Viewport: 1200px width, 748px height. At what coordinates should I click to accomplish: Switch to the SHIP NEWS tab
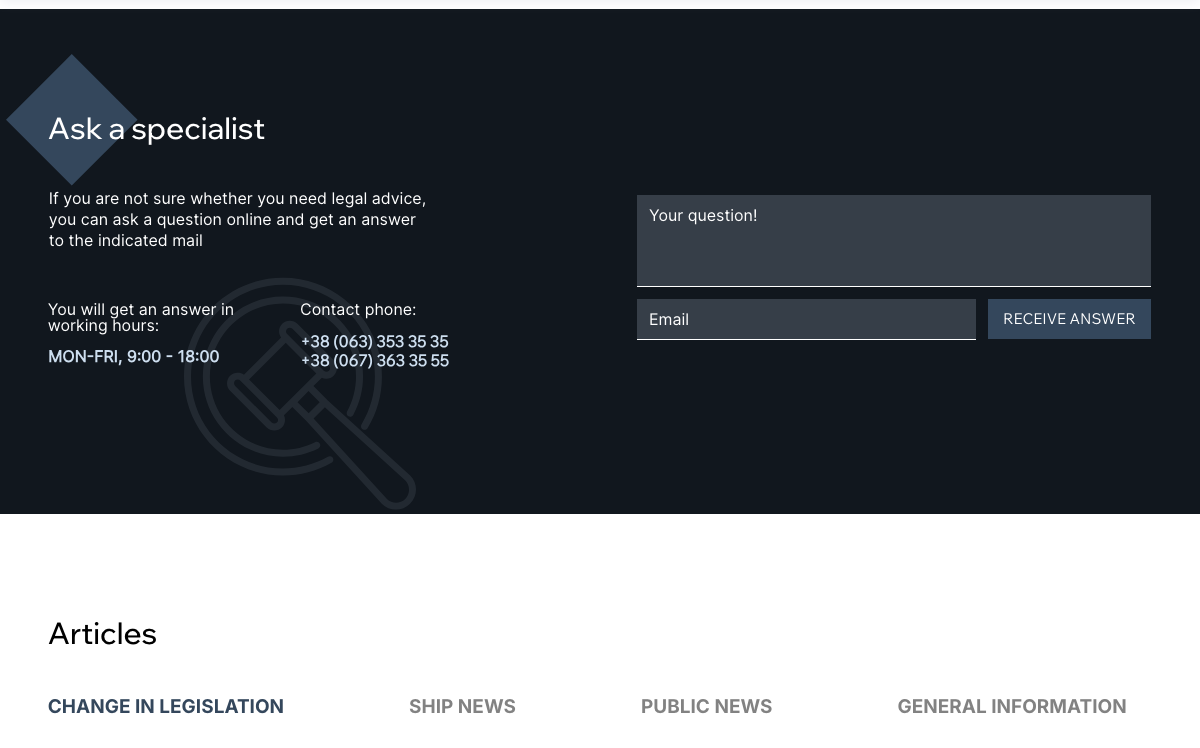pyautogui.click(x=462, y=706)
